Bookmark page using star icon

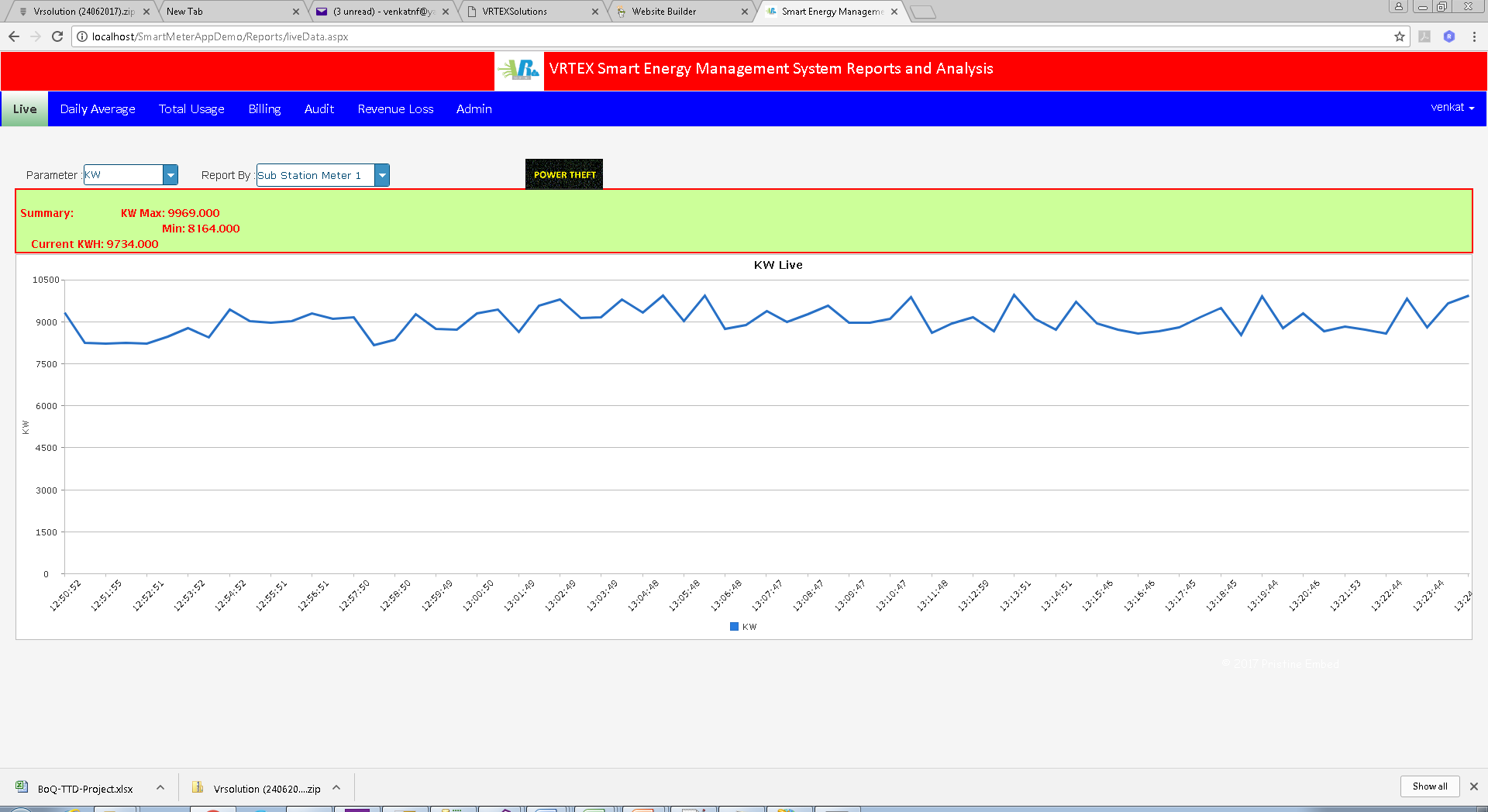click(1399, 36)
